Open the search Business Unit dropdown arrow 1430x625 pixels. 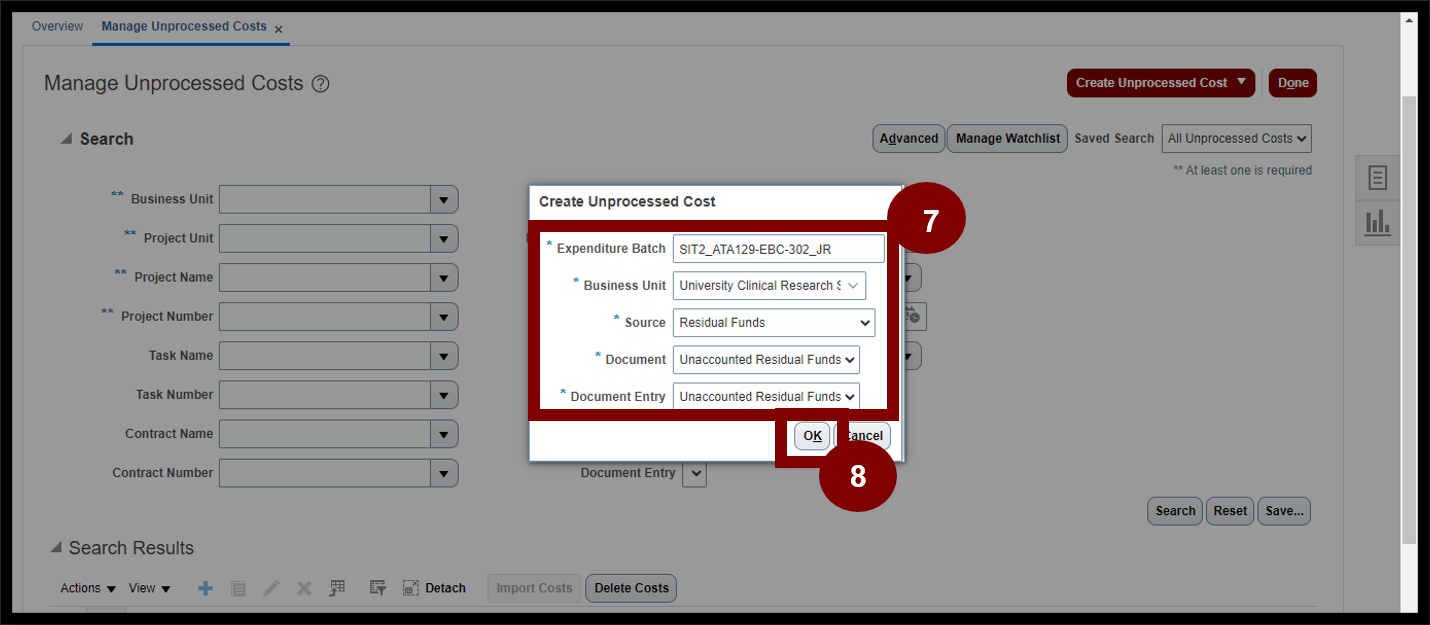(x=444, y=199)
